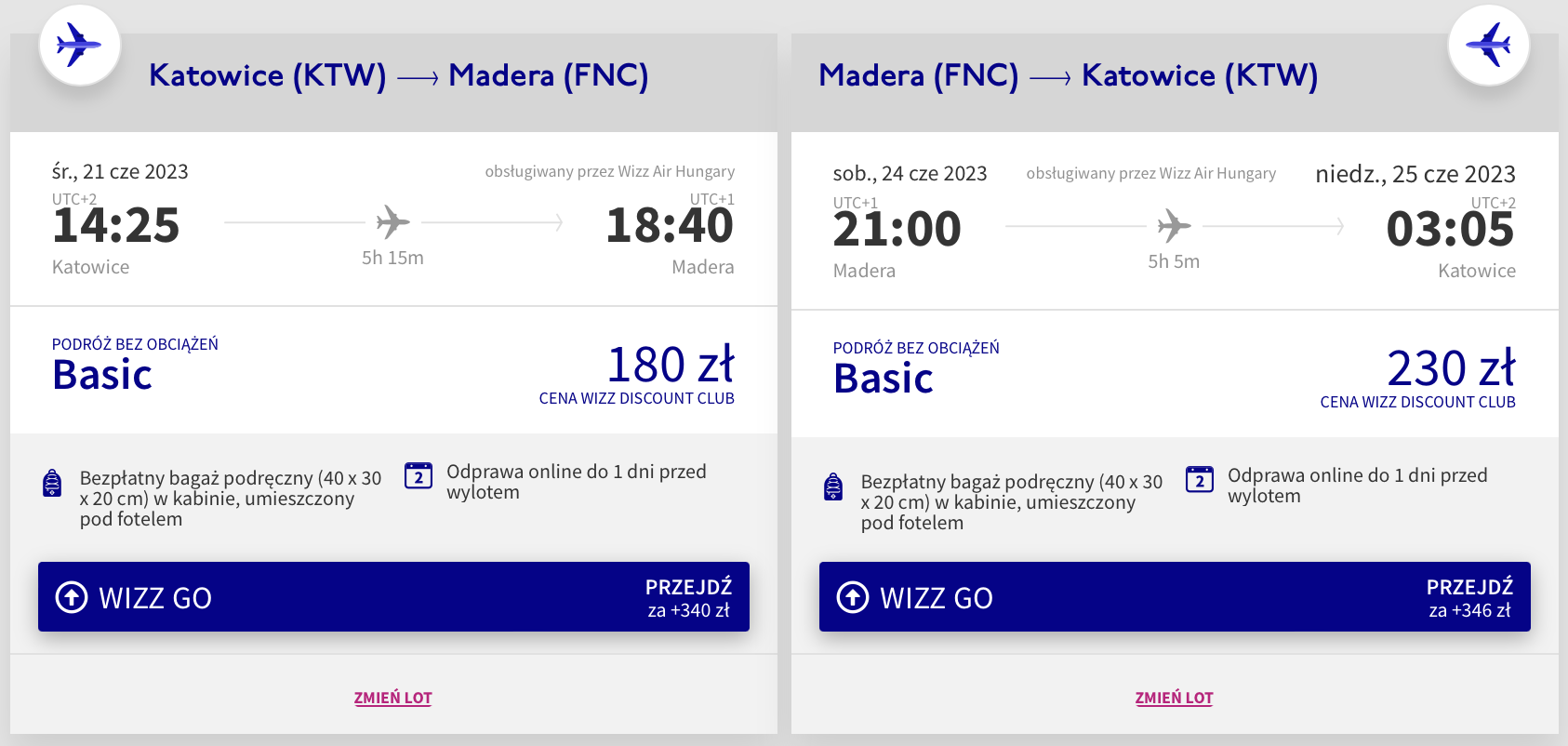Image resolution: width=1568 pixels, height=746 pixels.
Task: Click the upgrade arrow icon in right WIZZ GO button
Action: [x=853, y=597]
